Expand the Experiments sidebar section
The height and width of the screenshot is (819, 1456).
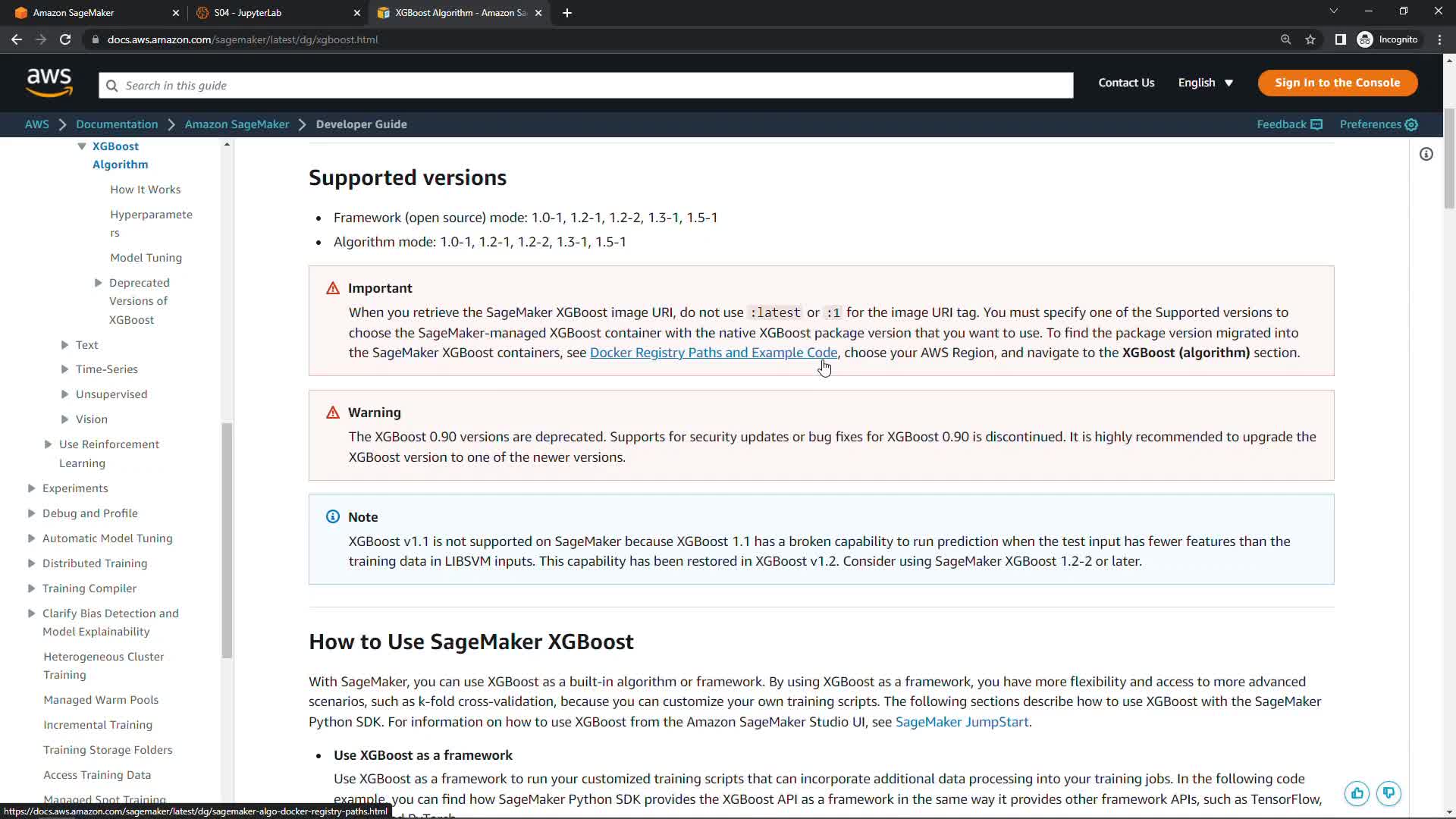pyautogui.click(x=31, y=488)
